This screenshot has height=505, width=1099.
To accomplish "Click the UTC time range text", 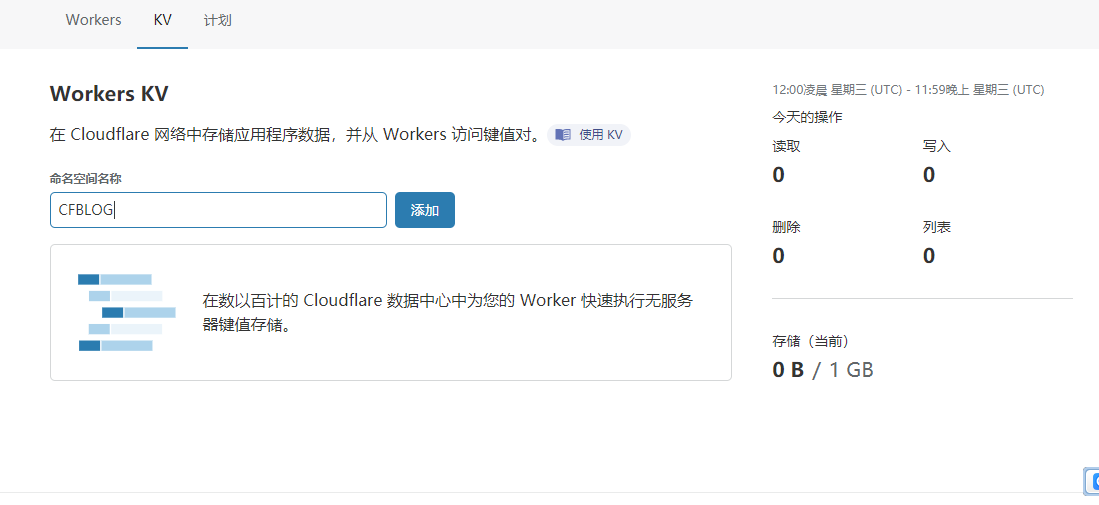I will coord(908,90).
